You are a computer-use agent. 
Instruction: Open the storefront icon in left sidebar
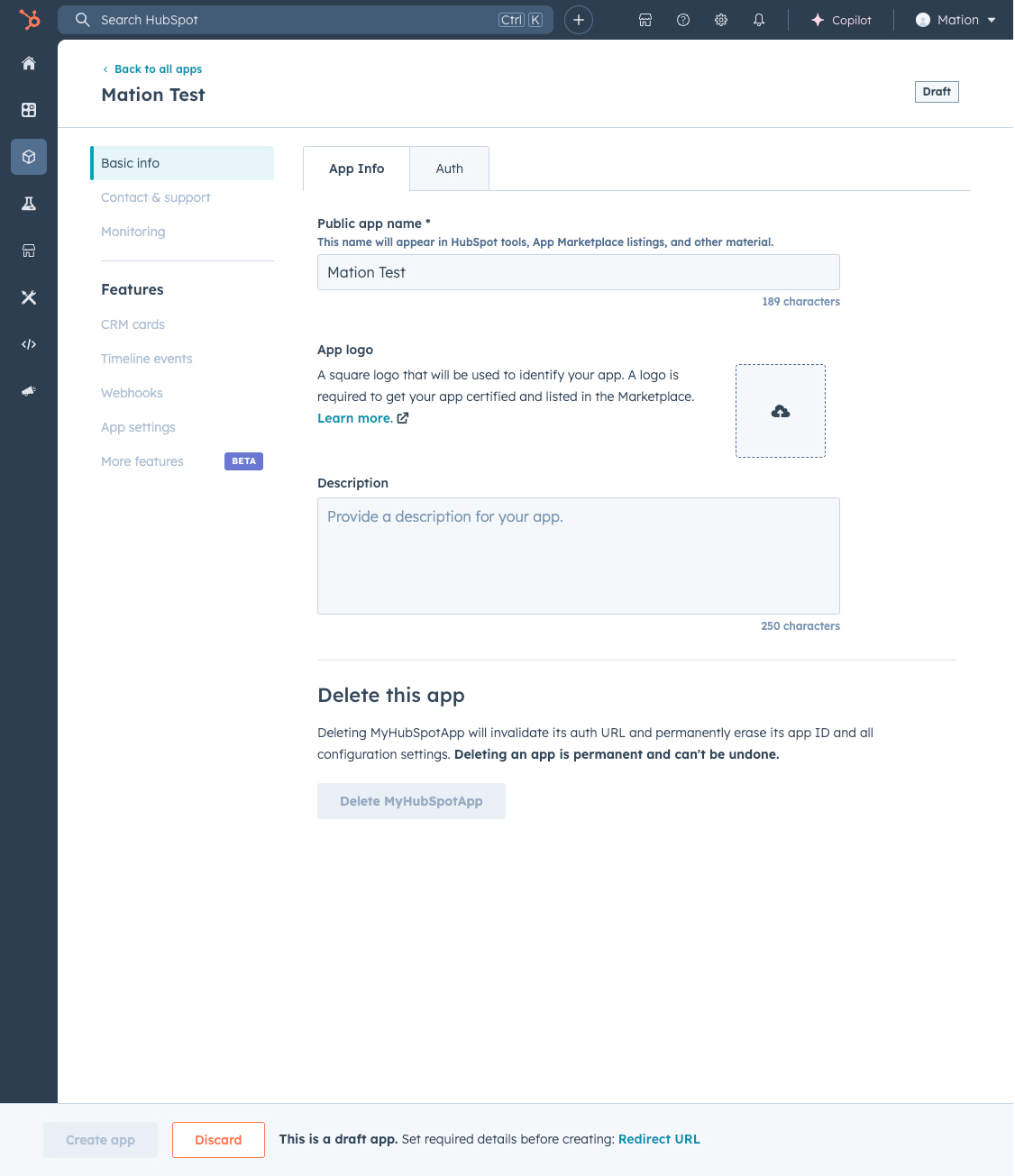[29, 251]
